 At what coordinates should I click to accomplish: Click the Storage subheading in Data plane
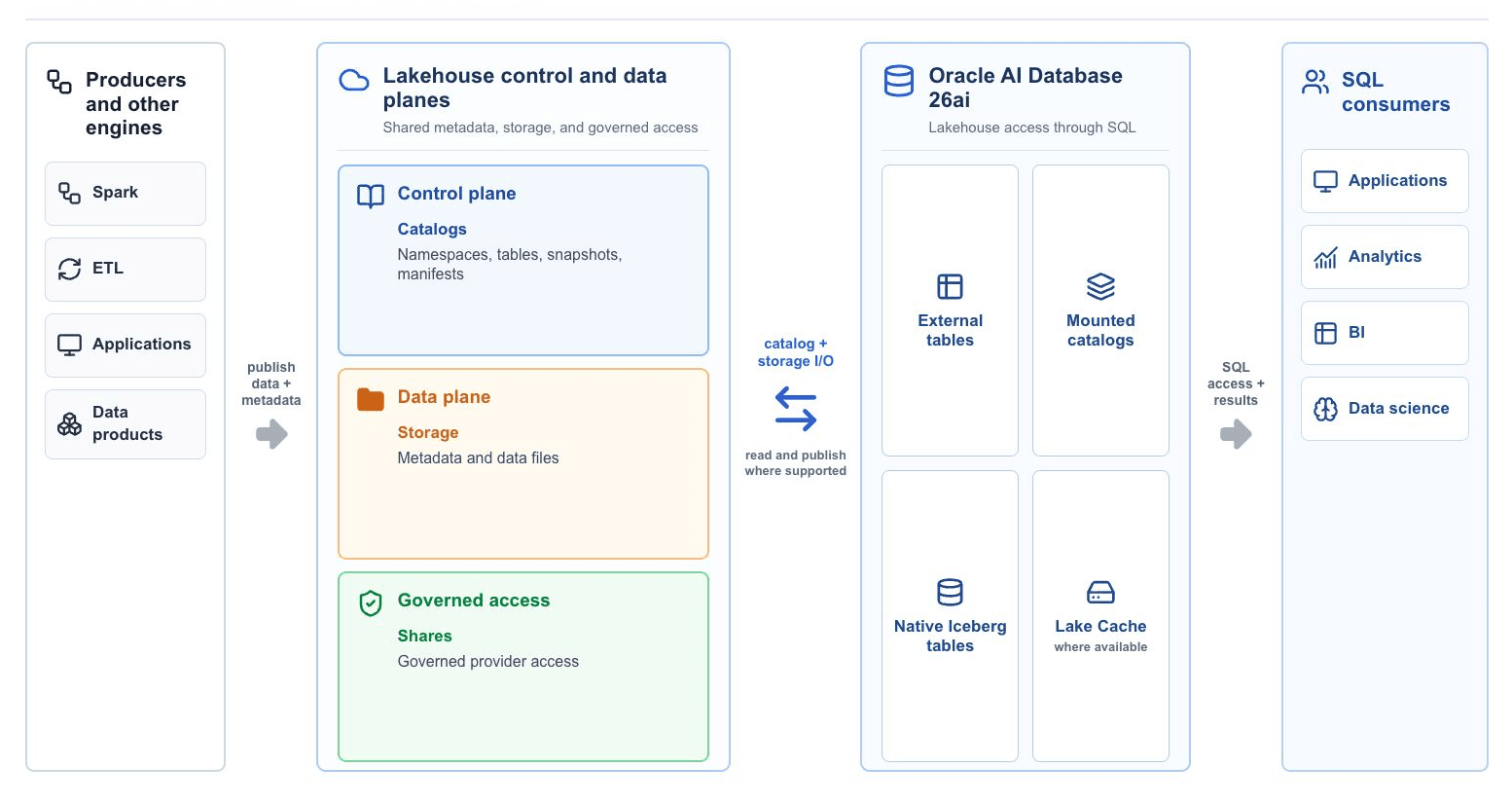[x=428, y=433]
